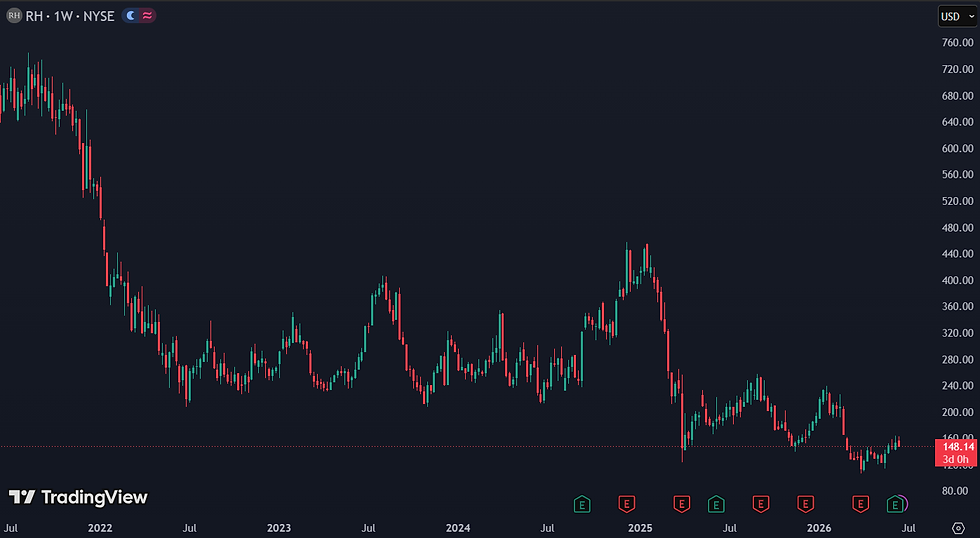The width and height of the screenshot is (980, 538).
Task: Click the red 148.14 current price label
Action: pos(957,452)
